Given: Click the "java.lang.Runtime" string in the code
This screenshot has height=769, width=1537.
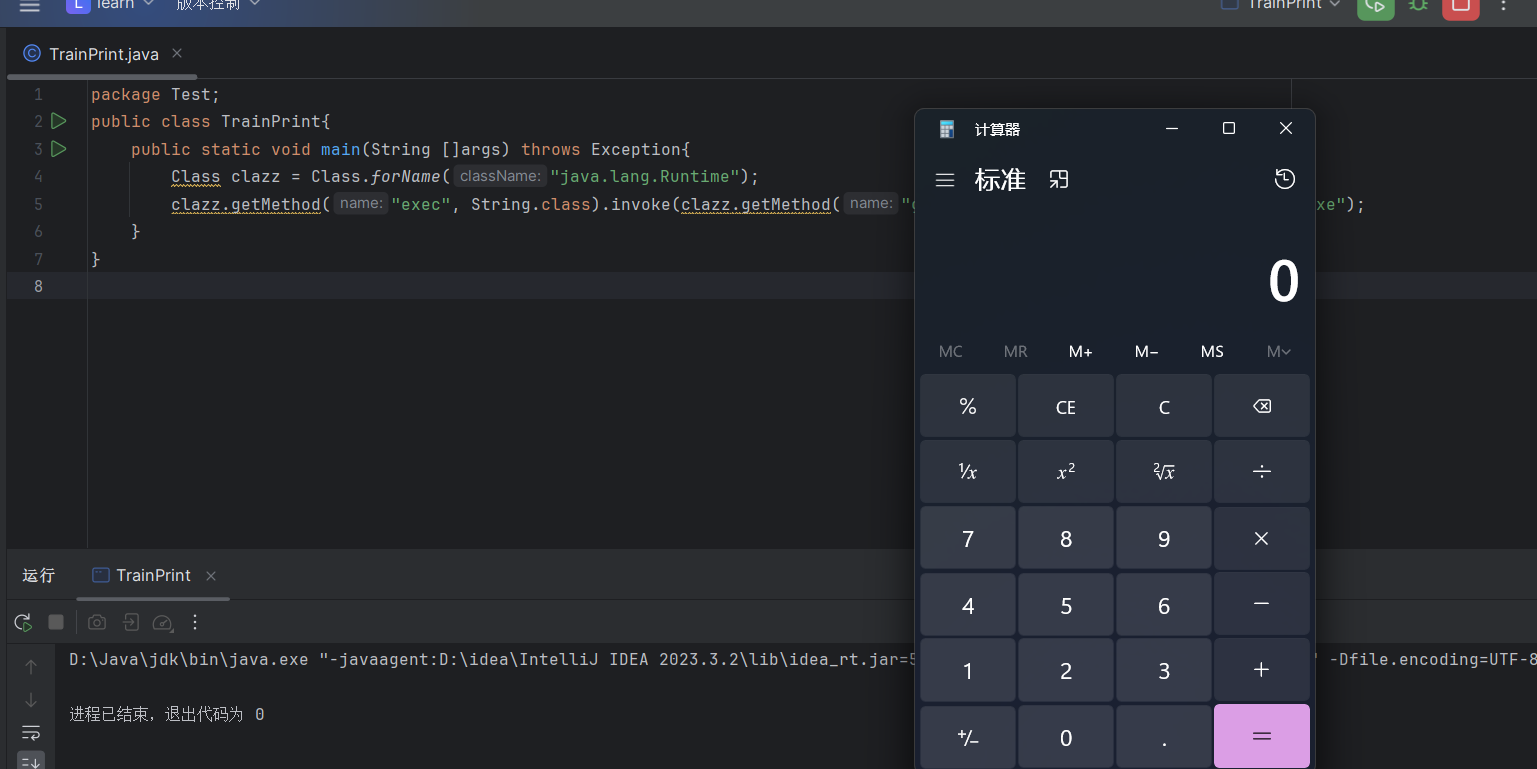Looking at the screenshot, I should (x=644, y=177).
